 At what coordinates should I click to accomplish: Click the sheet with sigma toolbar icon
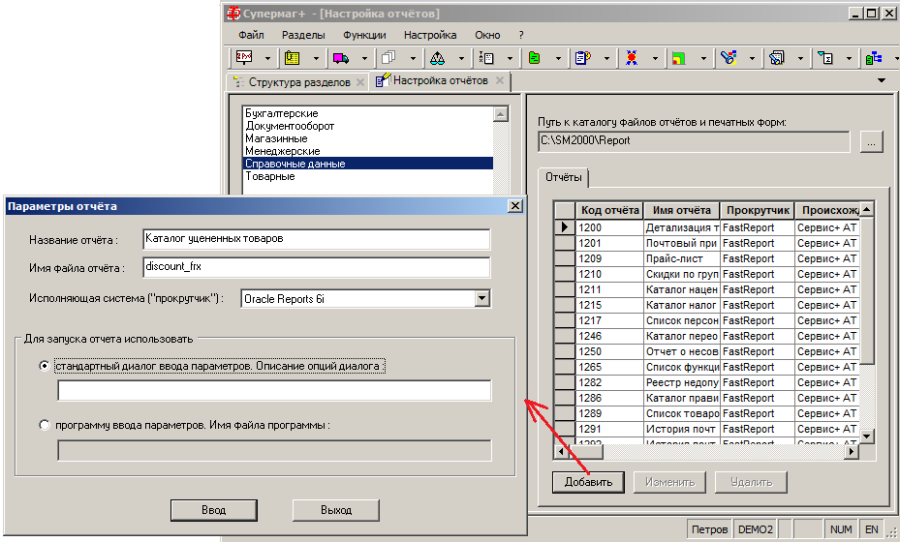pos(825,57)
